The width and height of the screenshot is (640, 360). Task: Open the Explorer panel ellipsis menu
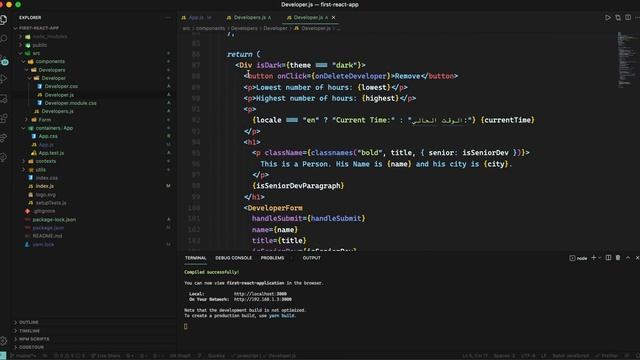pos(168,18)
